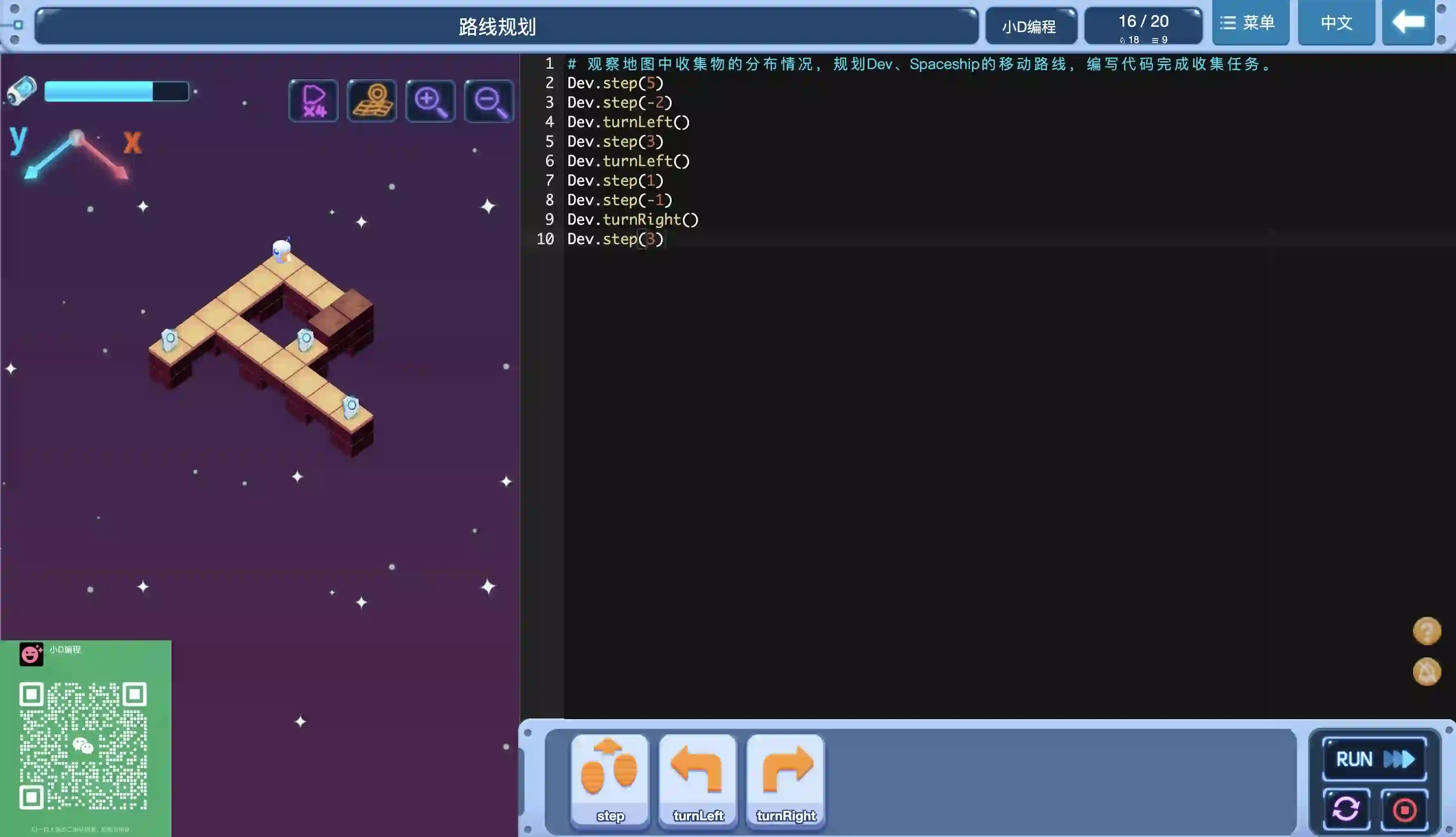Zoom out of the game map

tap(489, 101)
